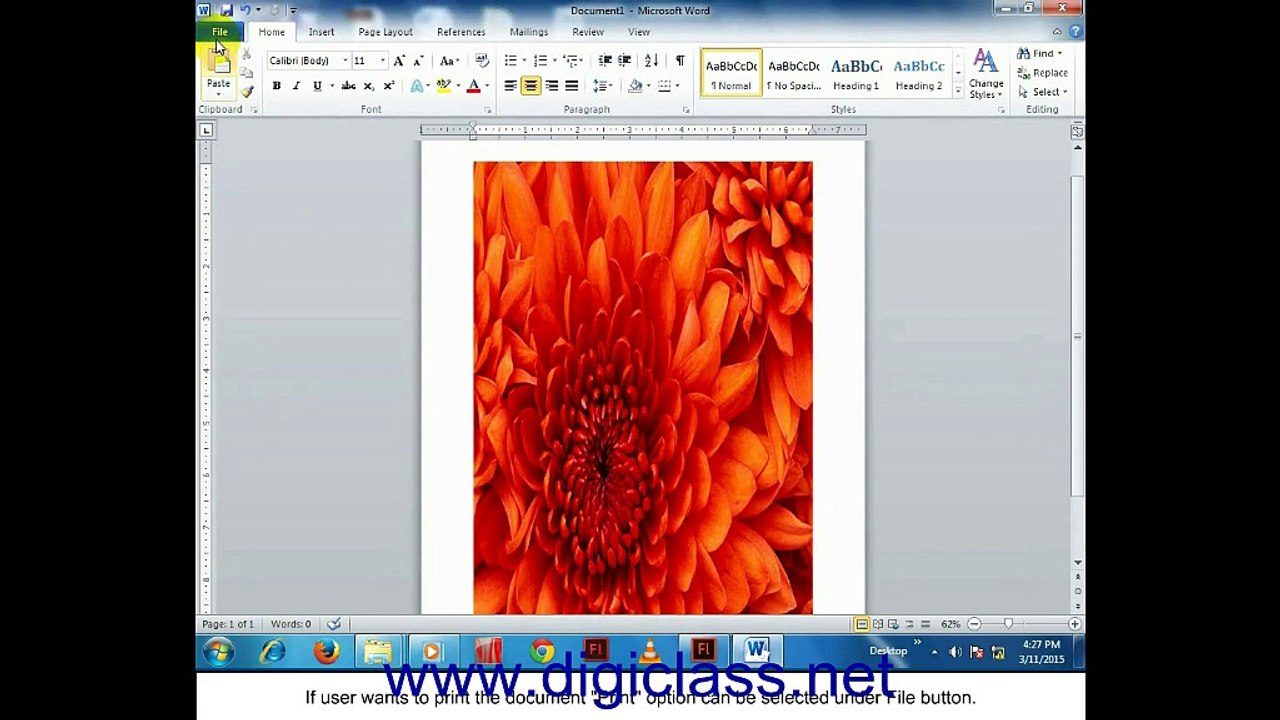Open the font name dropdown Calibri (Body)
Screen dimensions: 1280x720
[345, 61]
